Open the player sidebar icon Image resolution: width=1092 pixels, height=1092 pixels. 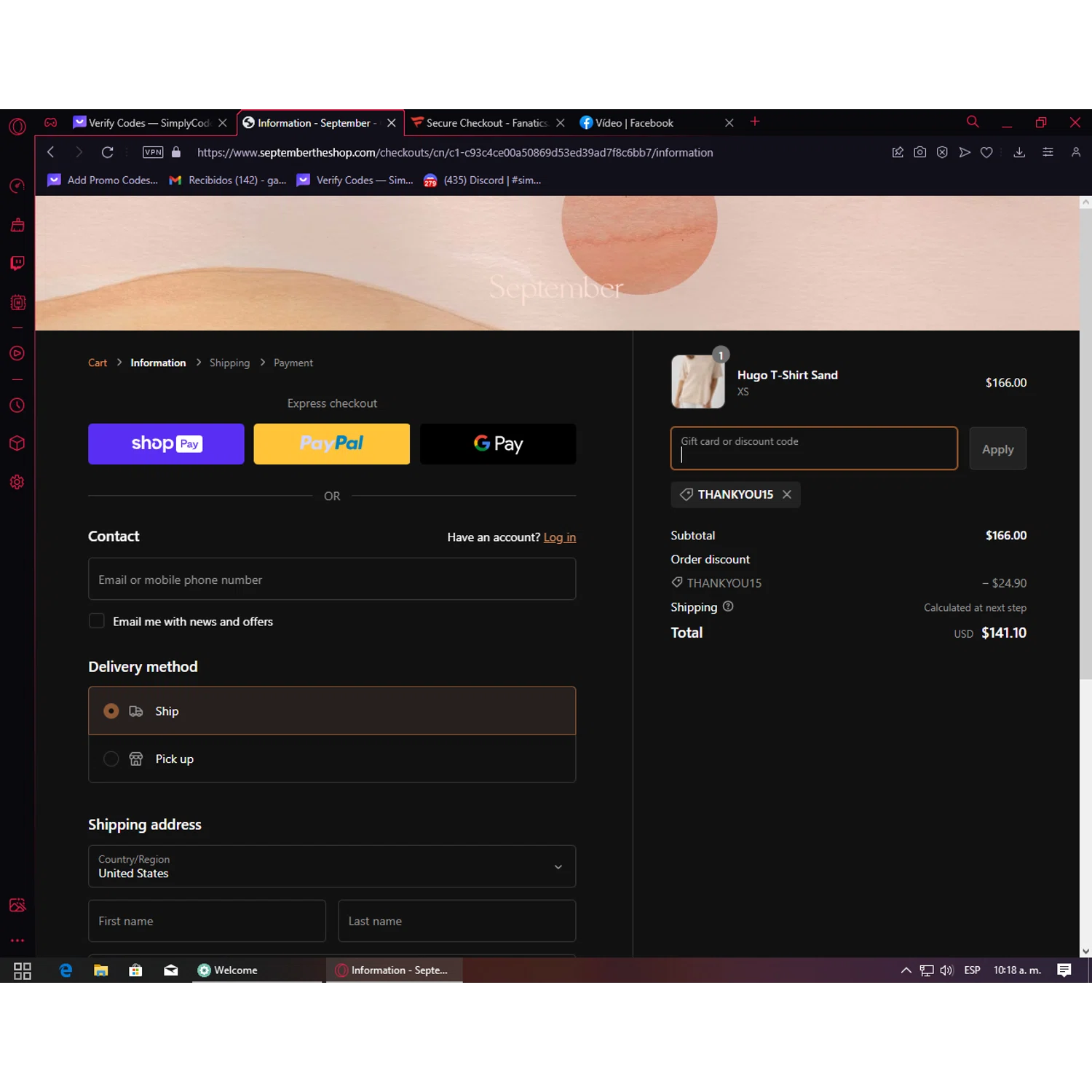17,354
